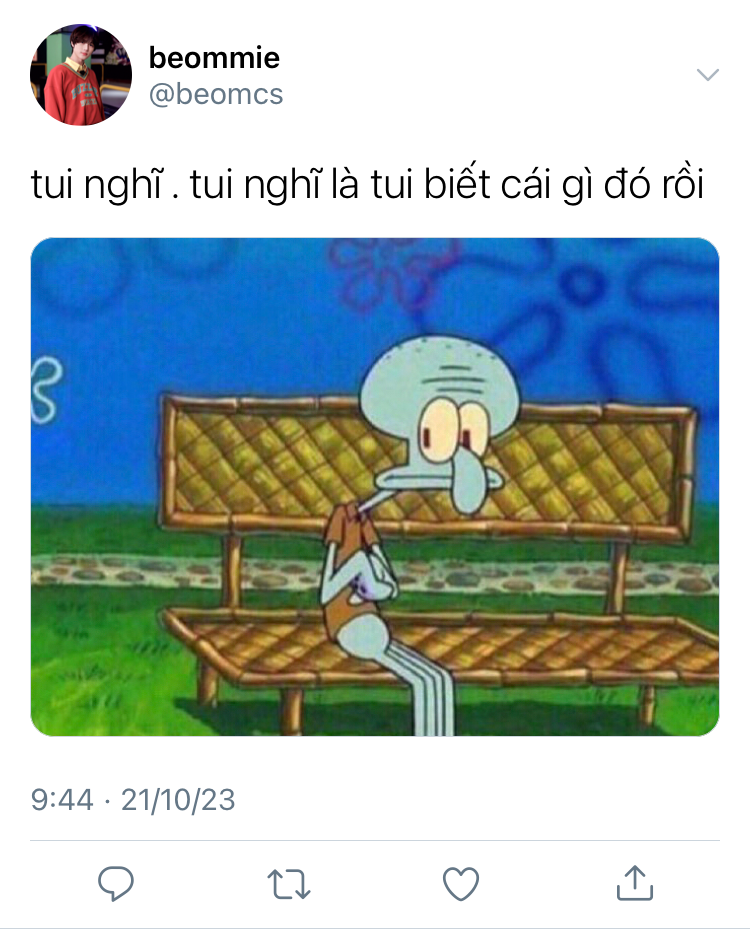This screenshot has height=929, width=750.
Task: Click the 21/10/23 date of the tweet
Action: [178, 799]
